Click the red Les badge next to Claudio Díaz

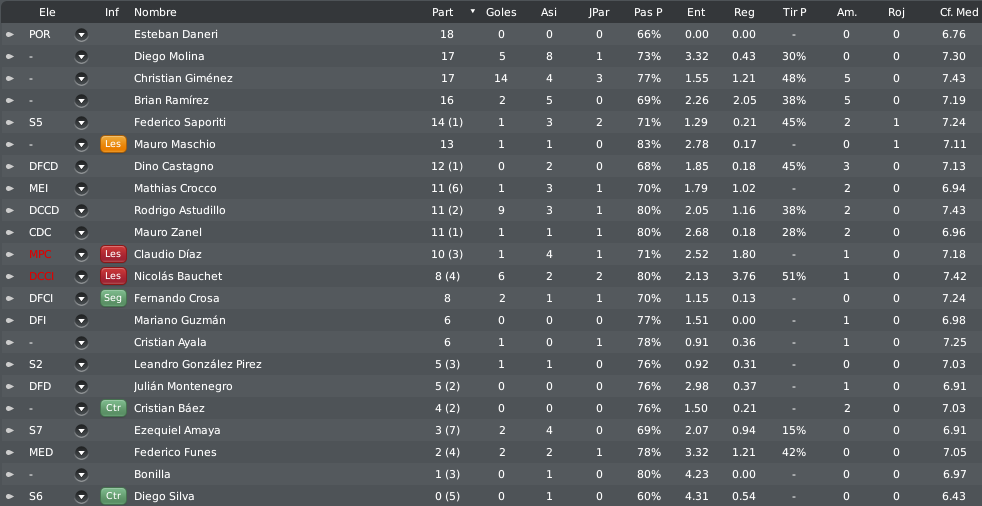coord(113,254)
